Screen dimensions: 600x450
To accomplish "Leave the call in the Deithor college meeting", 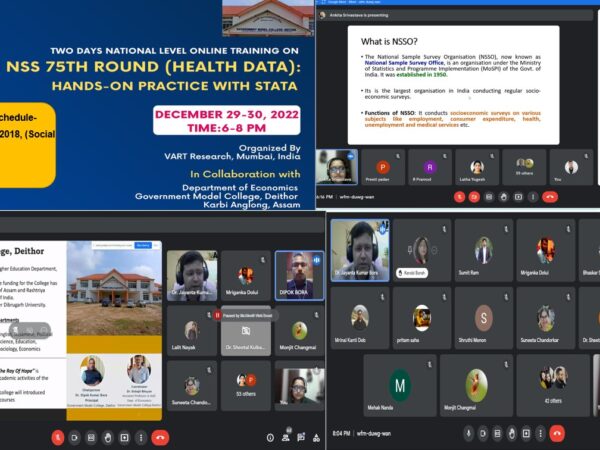I will [160, 437].
